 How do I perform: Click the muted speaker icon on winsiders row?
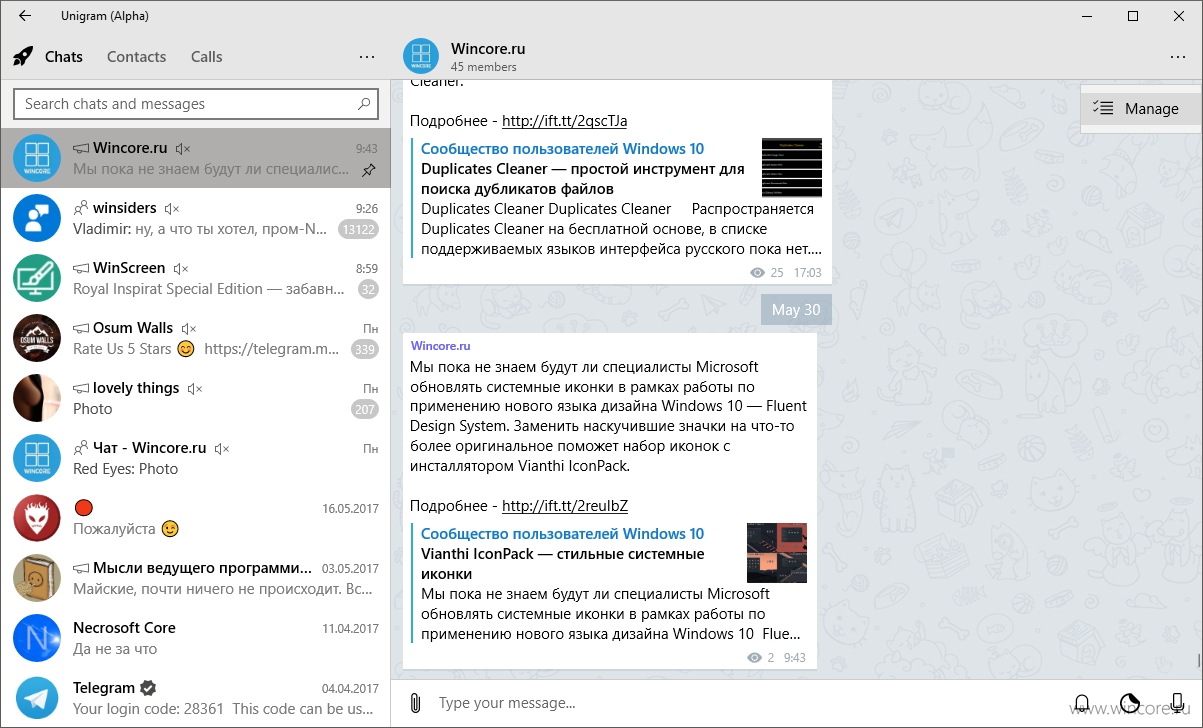tap(172, 208)
